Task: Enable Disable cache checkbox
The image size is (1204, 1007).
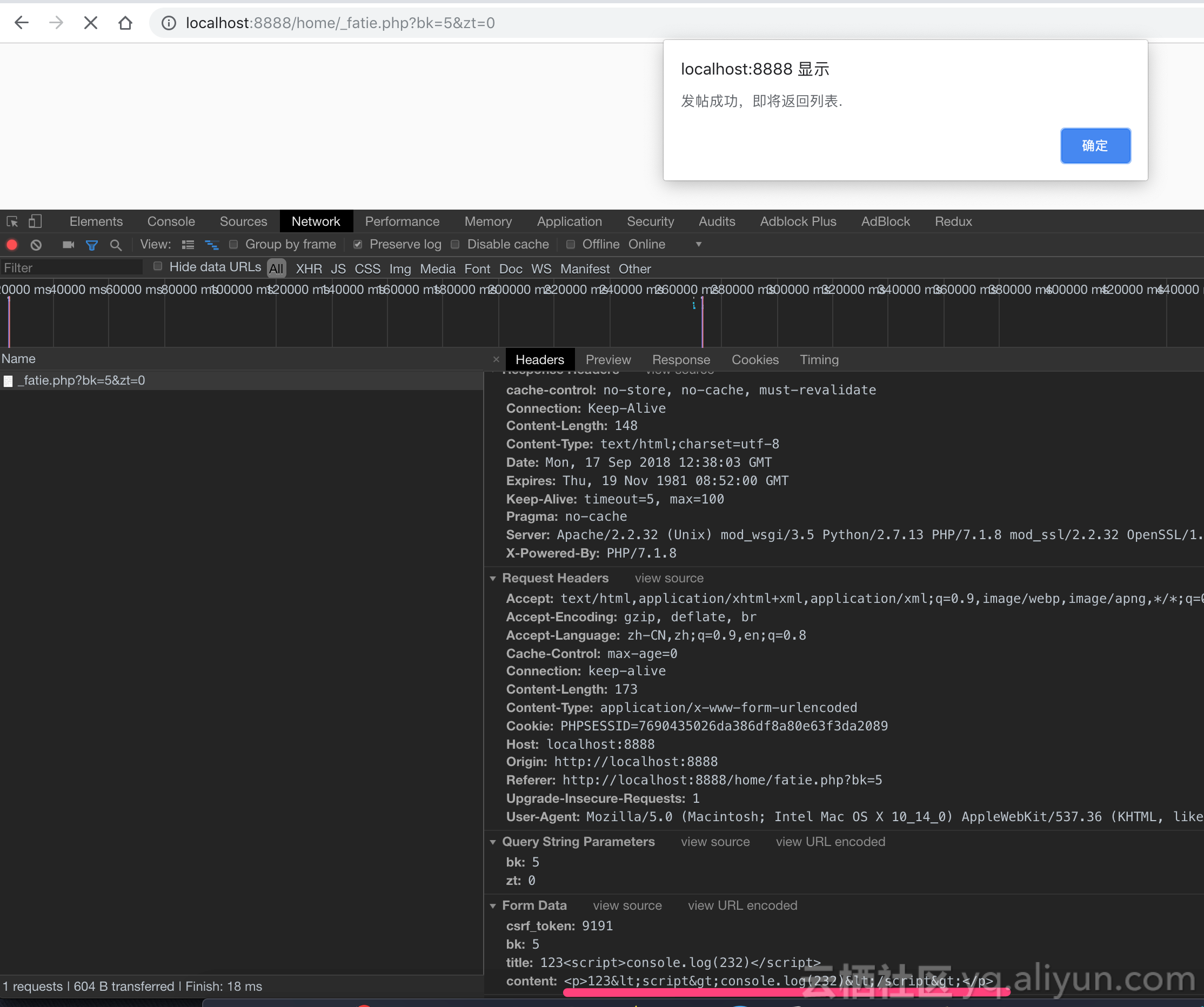Action: (455, 244)
